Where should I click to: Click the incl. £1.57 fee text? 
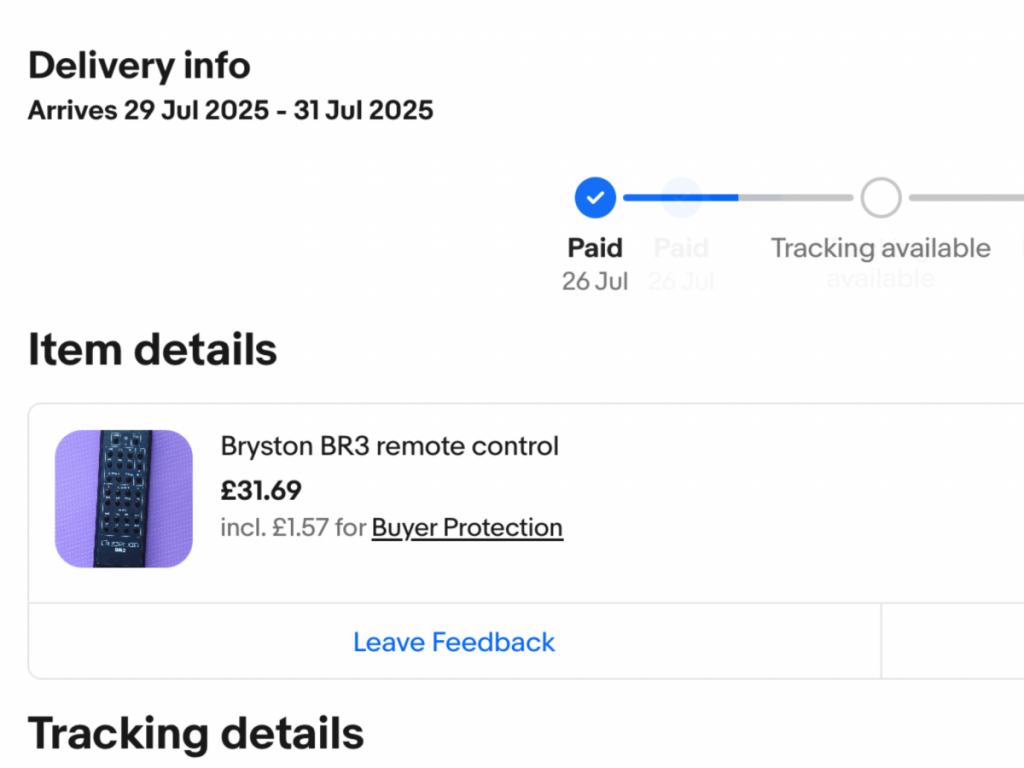tap(293, 528)
